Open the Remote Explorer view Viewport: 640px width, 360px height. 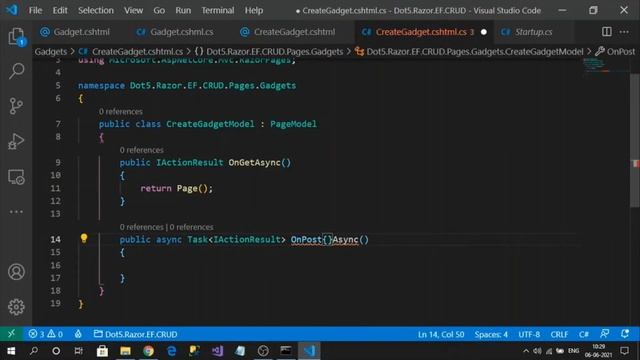click(x=16, y=177)
